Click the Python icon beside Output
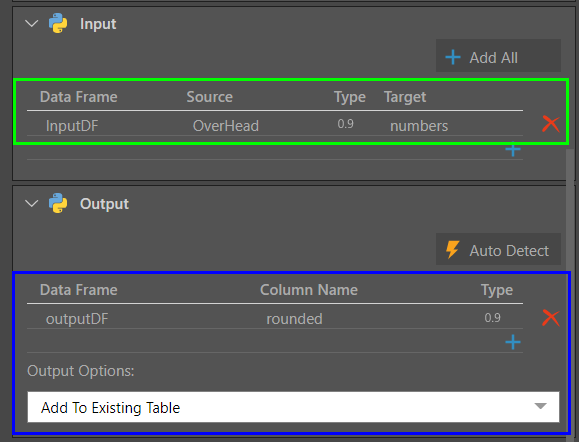This screenshot has width=579, height=442. pos(58,203)
